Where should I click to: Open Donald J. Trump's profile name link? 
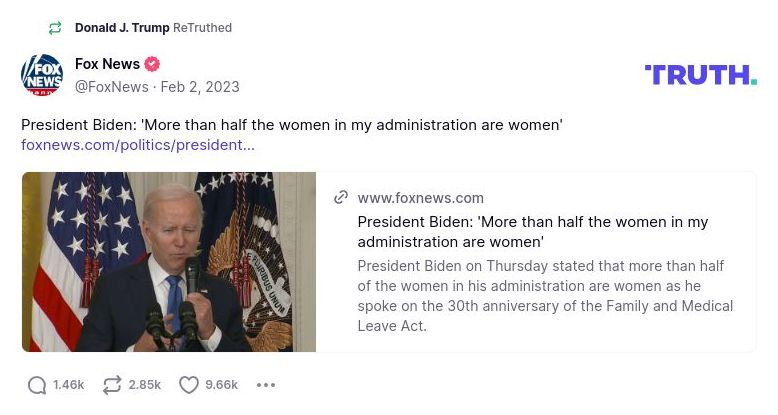click(x=122, y=28)
